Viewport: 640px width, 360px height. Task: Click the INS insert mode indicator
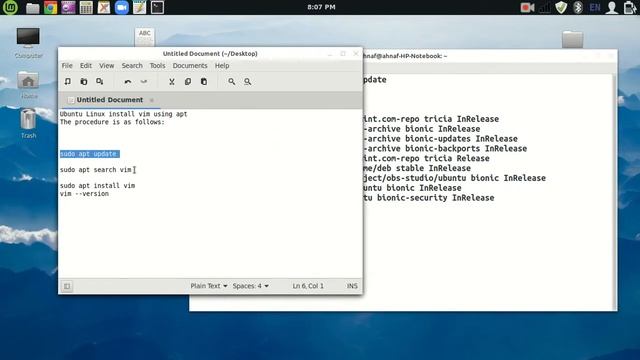[352, 286]
